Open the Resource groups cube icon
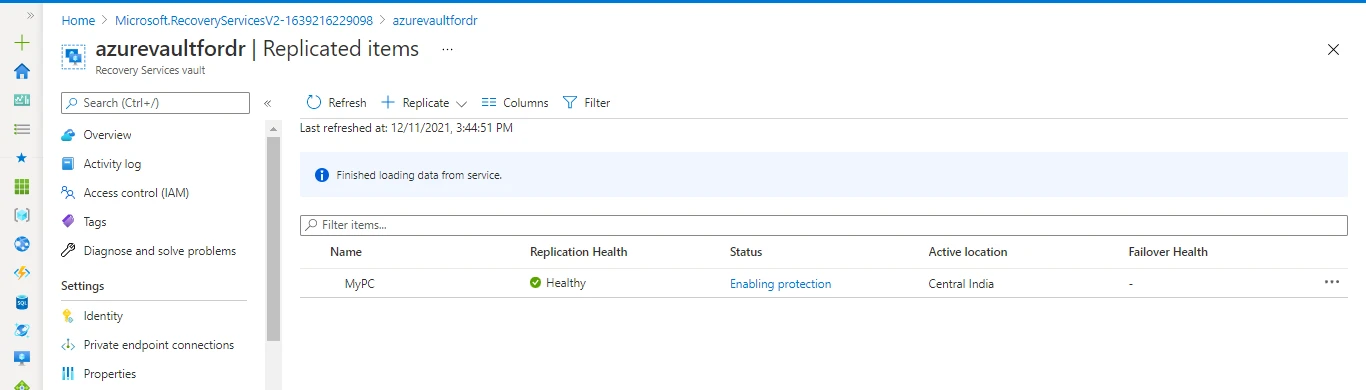Screen dimensions: 1366x390 click(22, 215)
